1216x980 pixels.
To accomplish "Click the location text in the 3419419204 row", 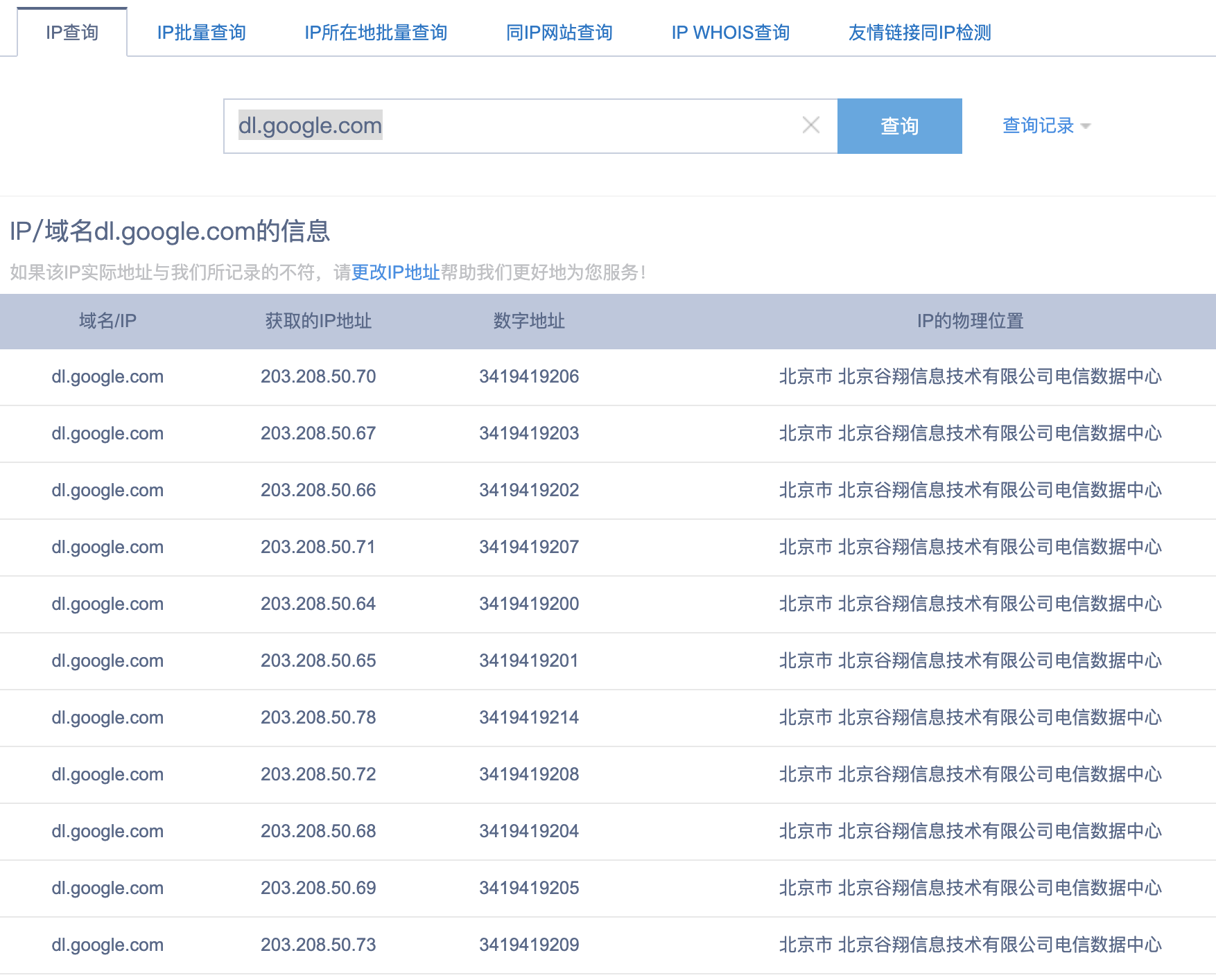I will [x=970, y=831].
